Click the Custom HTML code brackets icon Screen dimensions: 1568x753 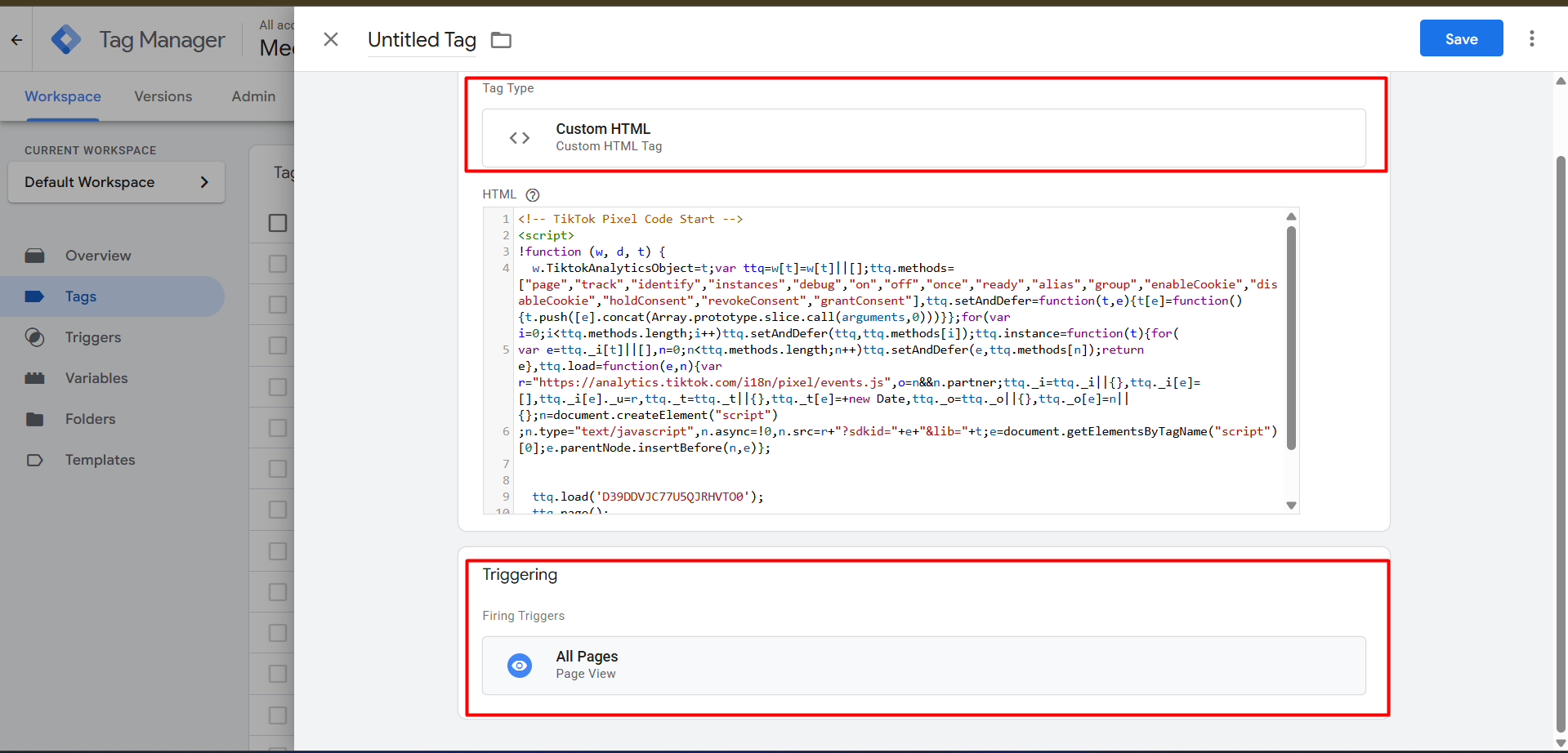click(520, 138)
